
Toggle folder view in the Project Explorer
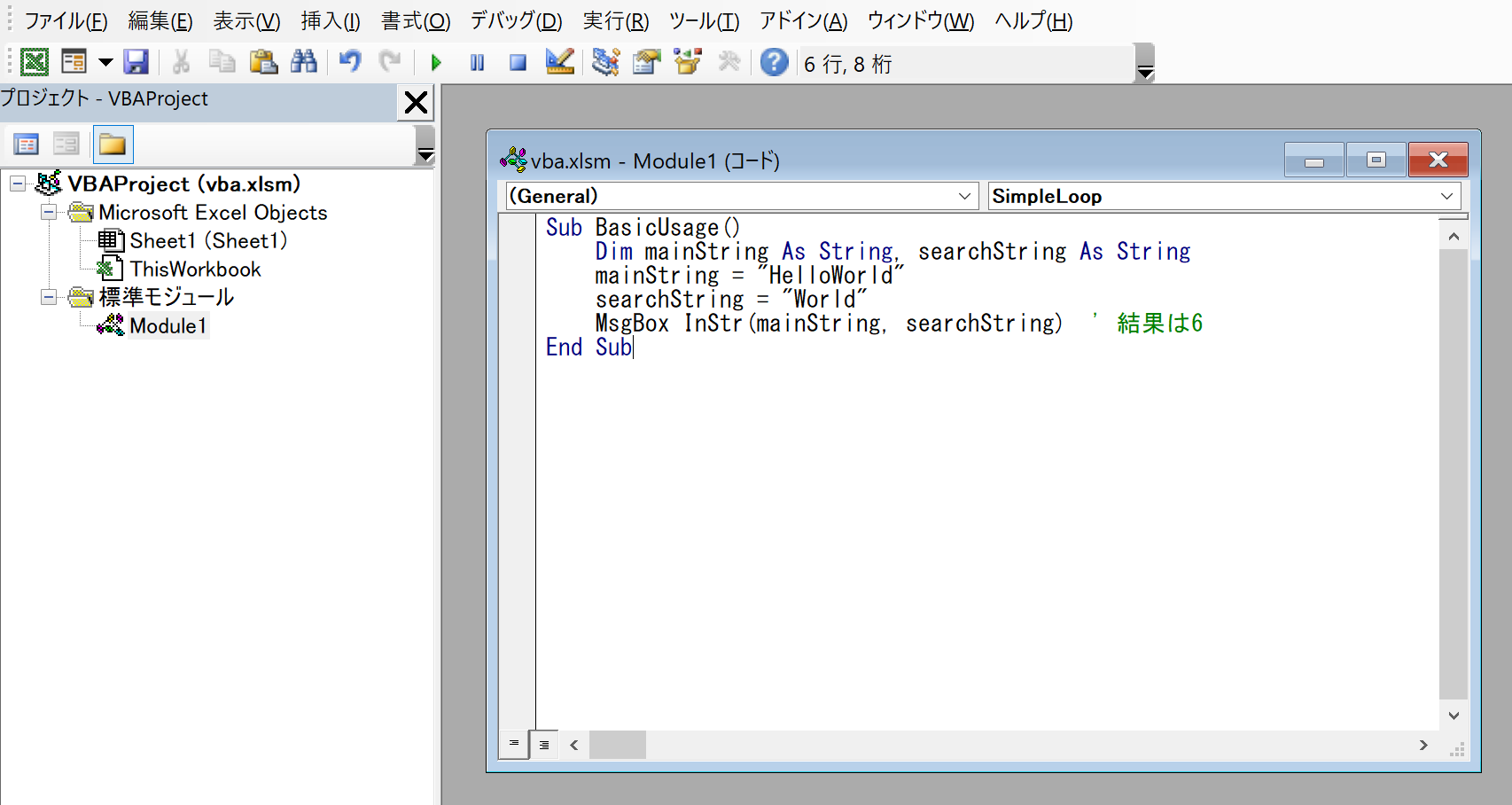[x=113, y=144]
